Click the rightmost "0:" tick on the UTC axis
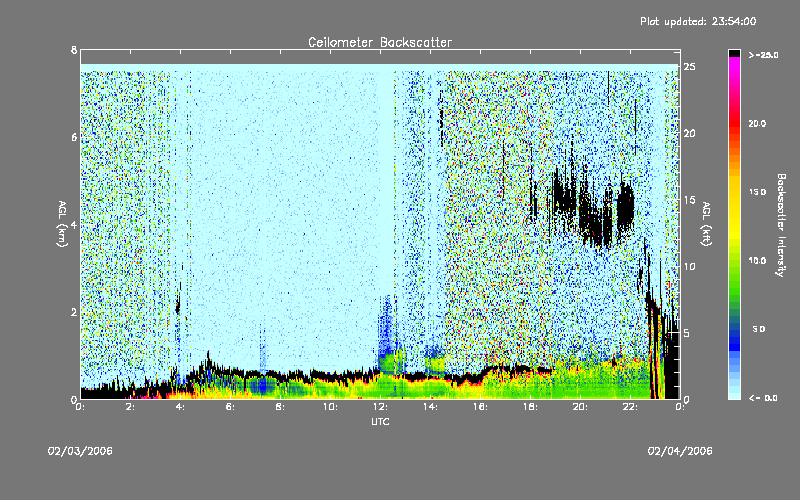This screenshot has height=500, width=800. [x=680, y=407]
